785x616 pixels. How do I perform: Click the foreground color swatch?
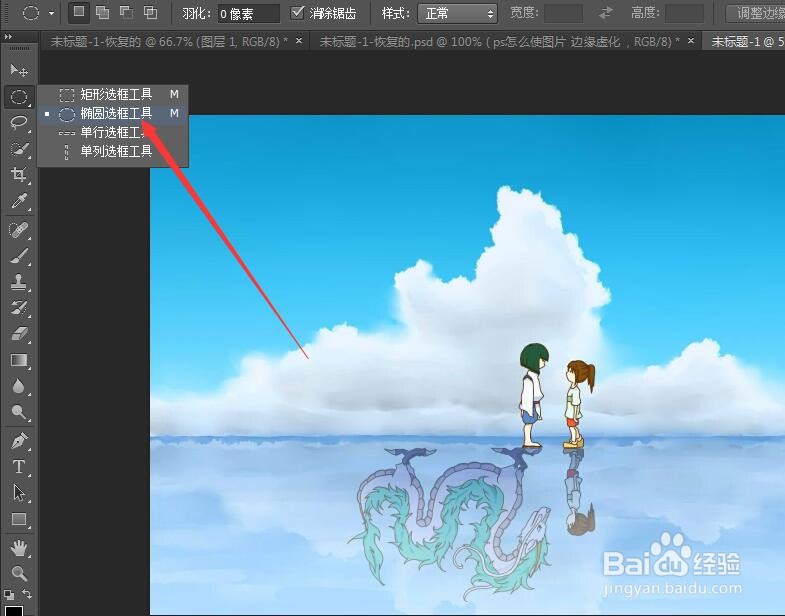pos(14,611)
